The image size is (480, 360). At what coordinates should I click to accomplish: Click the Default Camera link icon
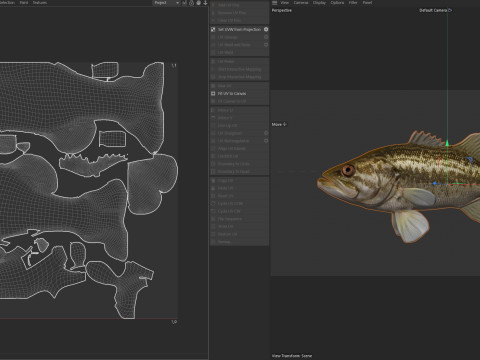click(450, 10)
